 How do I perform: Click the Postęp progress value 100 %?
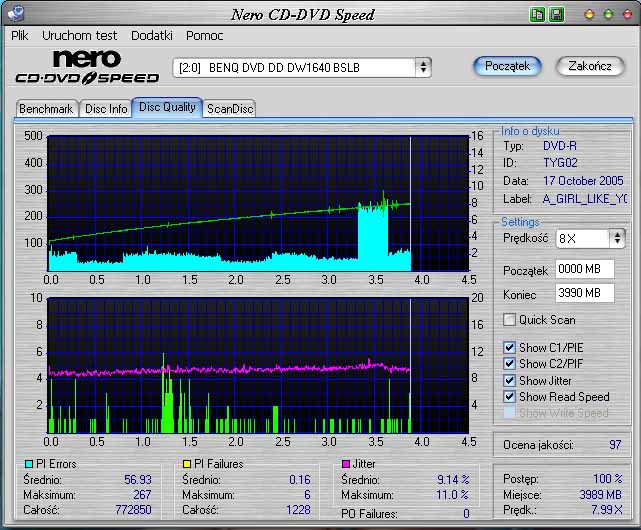click(x=607, y=478)
